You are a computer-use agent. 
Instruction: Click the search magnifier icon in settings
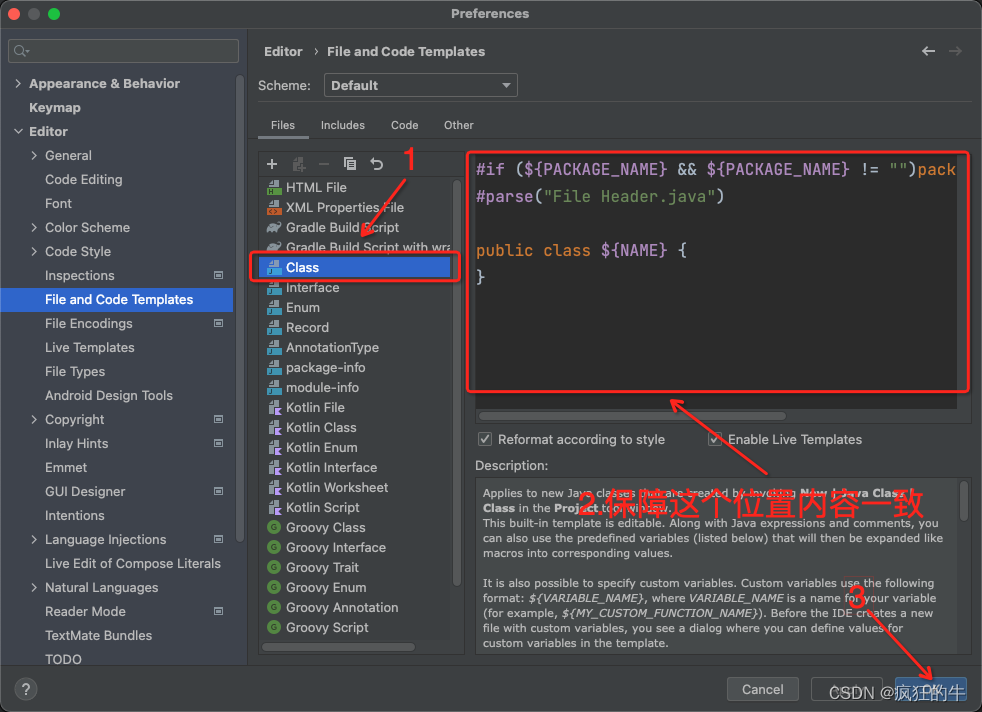(x=21, y=51)
